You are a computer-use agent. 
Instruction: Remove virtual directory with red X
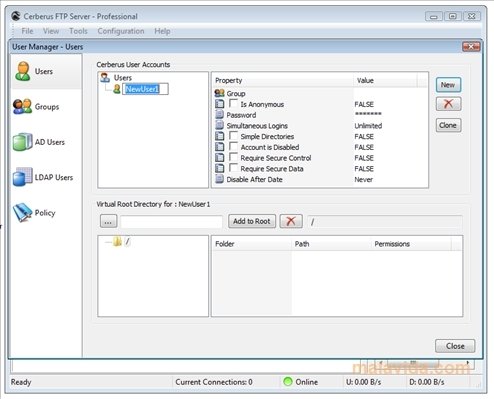pos(291,221)
